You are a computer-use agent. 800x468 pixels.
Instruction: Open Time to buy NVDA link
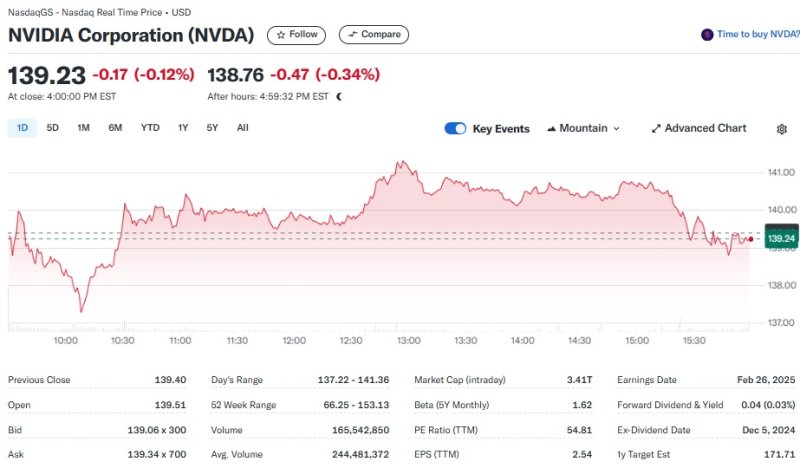[758, 34]
